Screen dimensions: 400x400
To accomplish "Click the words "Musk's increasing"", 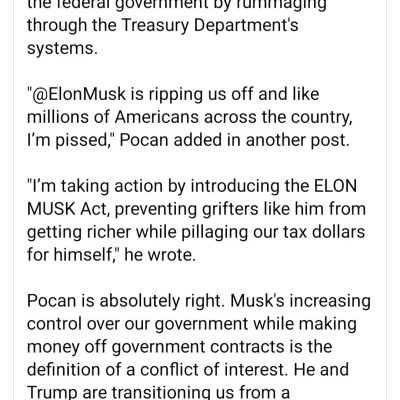I will coord(300,301).
